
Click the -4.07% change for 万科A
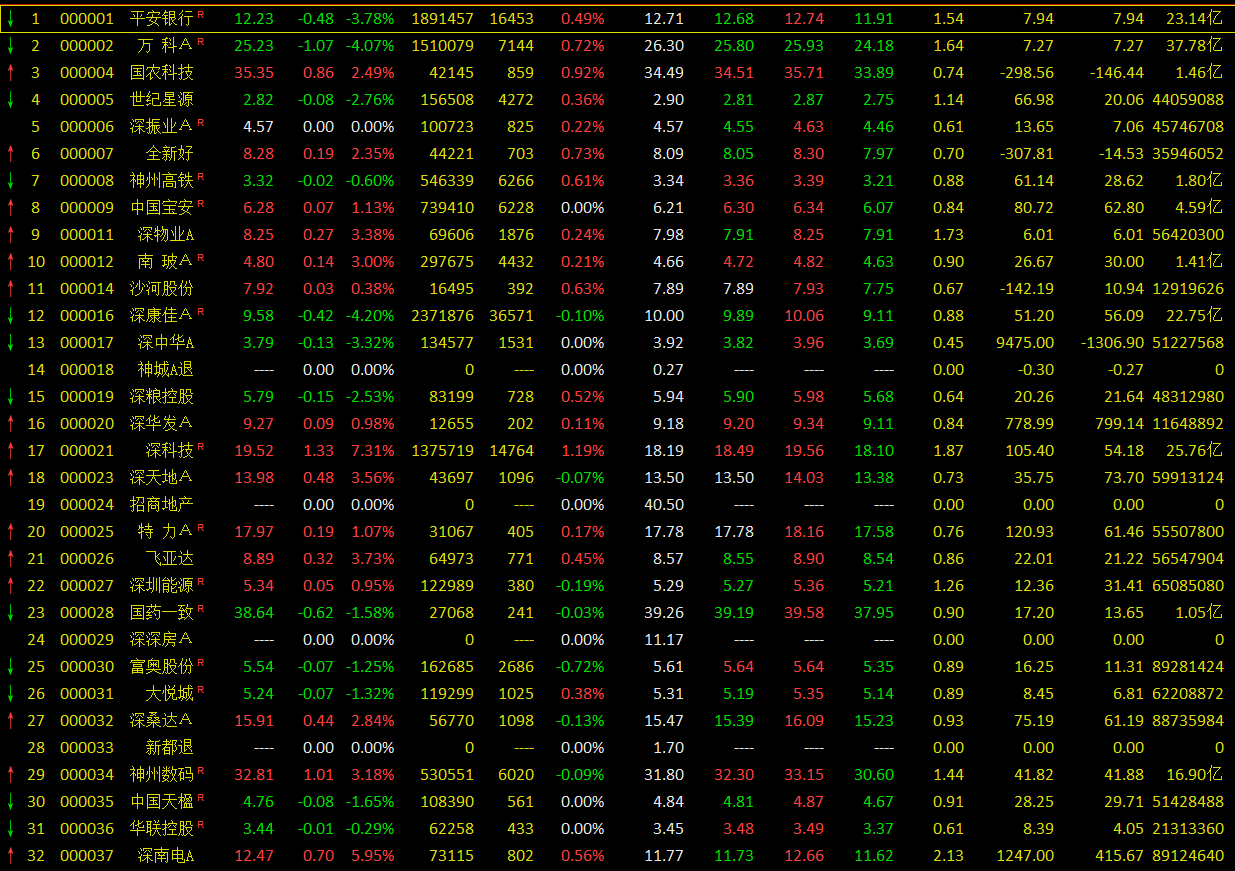[x=370, y=45]
